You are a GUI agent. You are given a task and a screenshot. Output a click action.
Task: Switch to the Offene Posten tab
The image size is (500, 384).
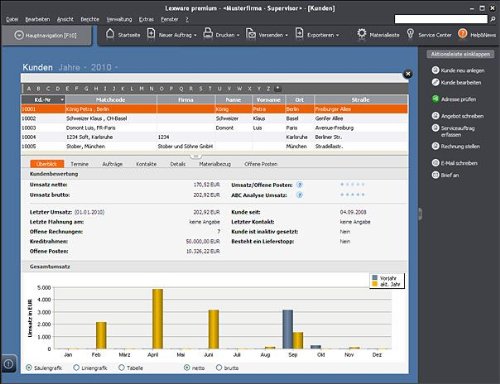tap(261, 164)
